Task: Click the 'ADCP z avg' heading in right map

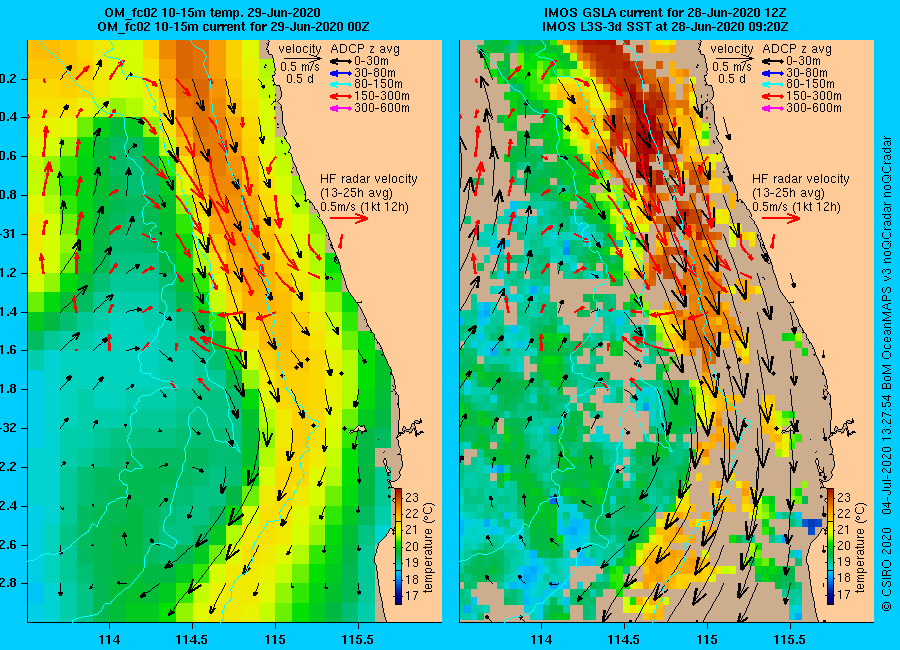Action: tap(797, 49)
